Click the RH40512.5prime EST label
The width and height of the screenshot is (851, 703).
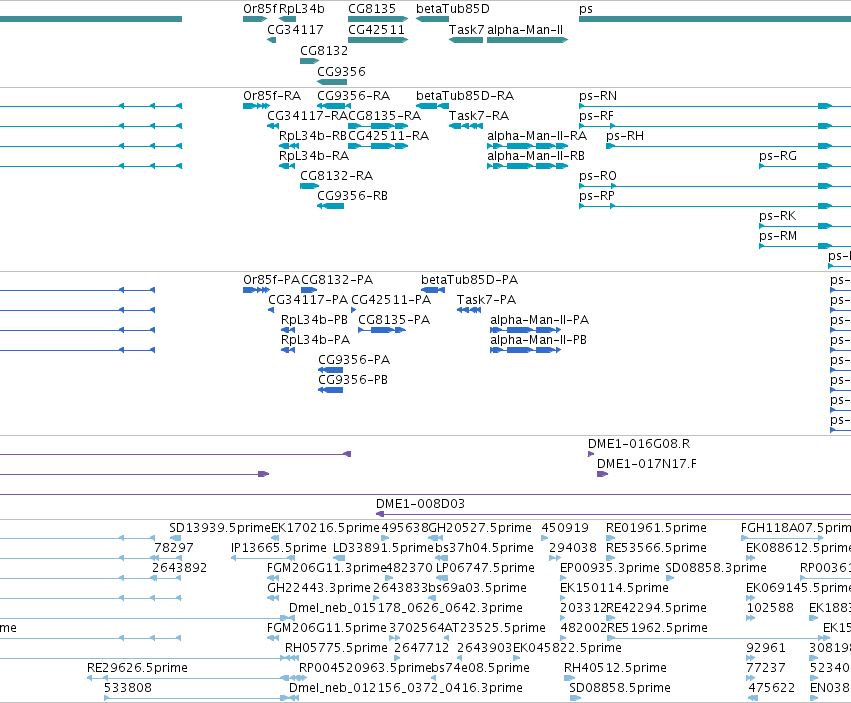[615, 668]
